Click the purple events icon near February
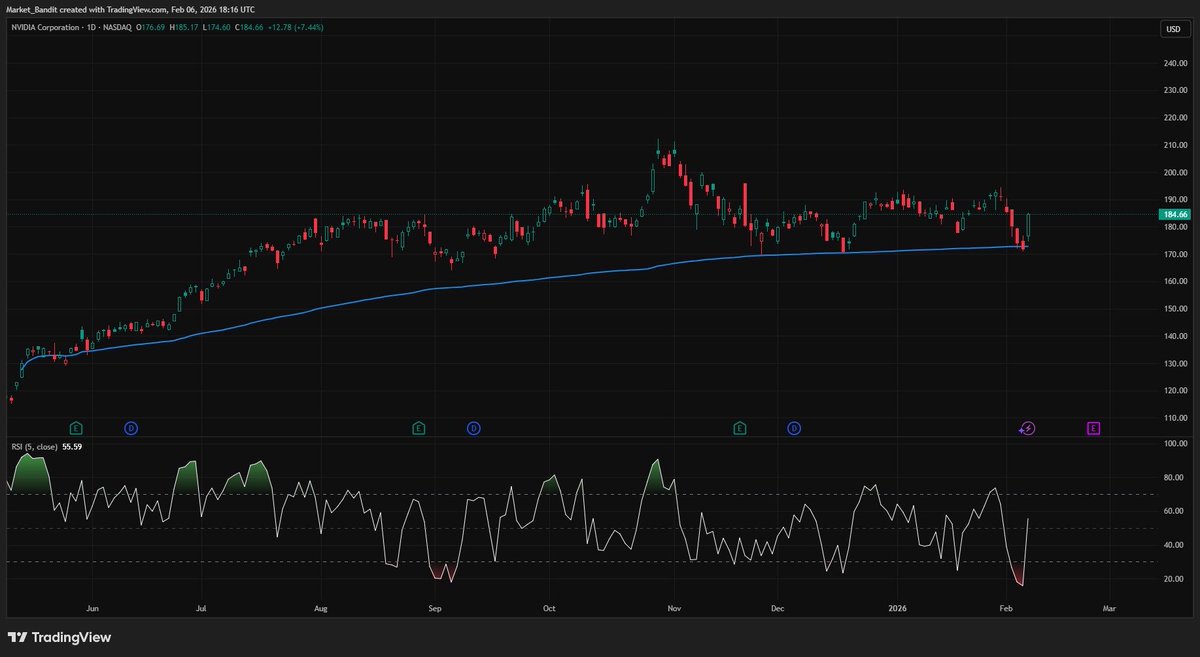This screenshot has height=657, width=1200. [1026, 427]
